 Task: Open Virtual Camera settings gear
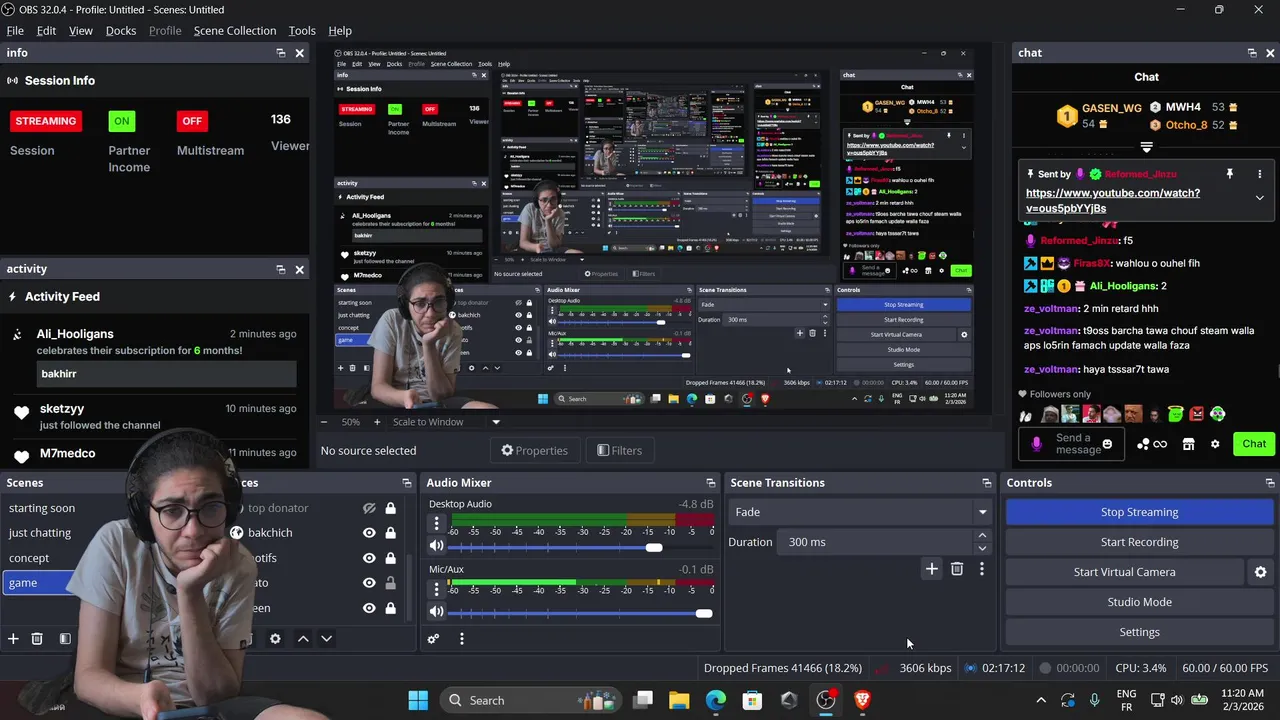tap(1260, 572)
